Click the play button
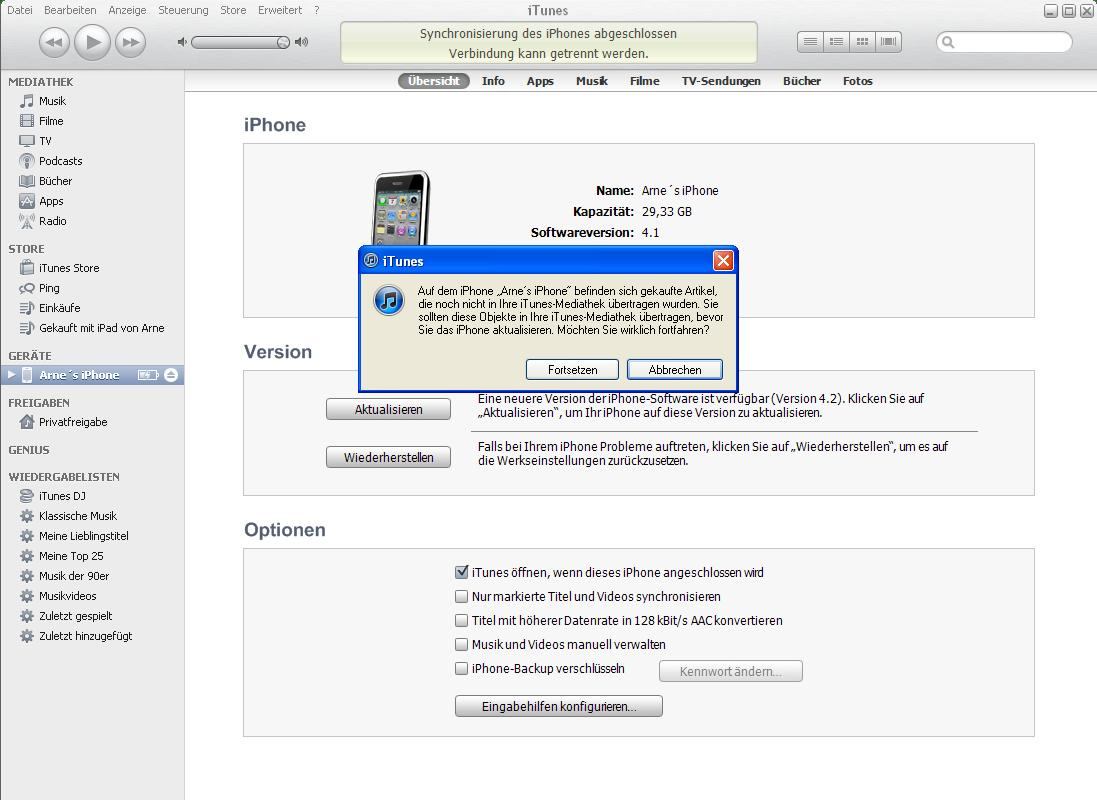 click(x=92, y=42)
